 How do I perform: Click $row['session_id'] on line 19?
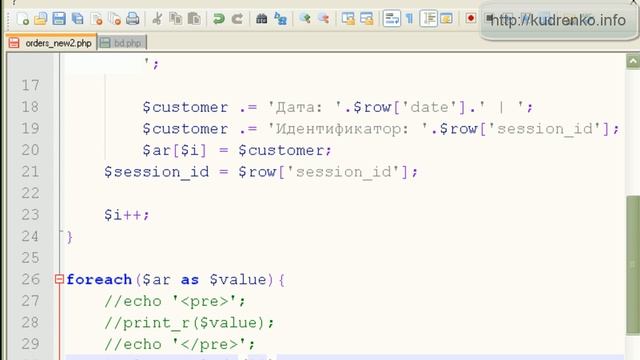(x=525, y=129)
